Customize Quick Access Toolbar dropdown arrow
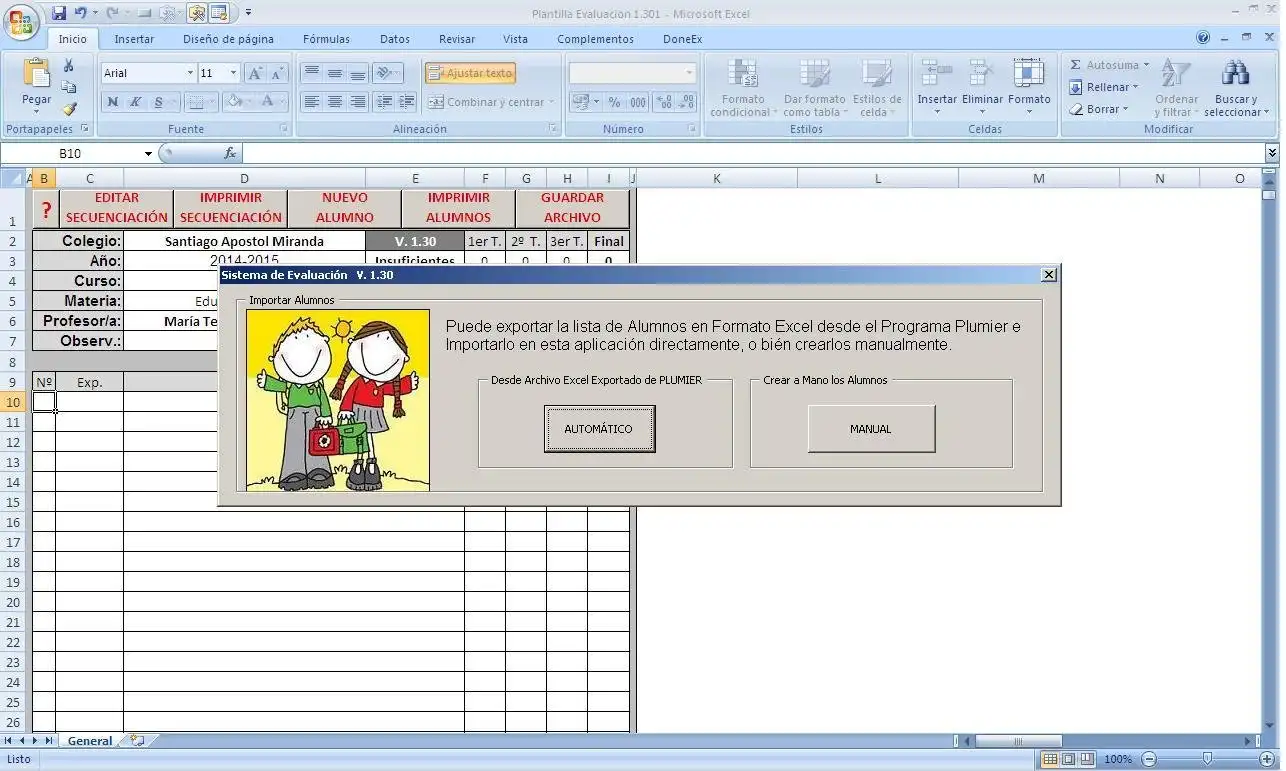1286x771 pixels. [x=248, y=13]
